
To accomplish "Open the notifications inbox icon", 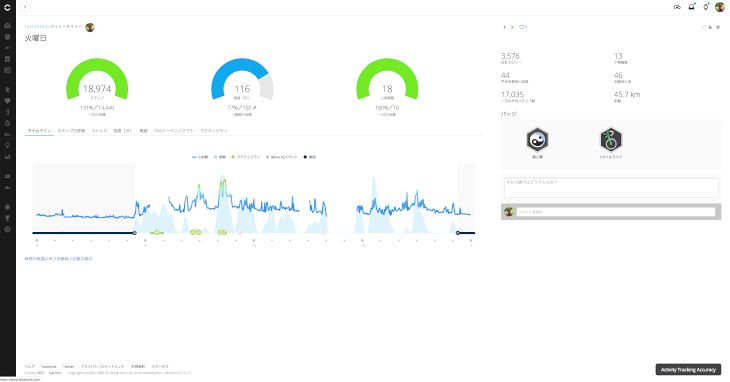I will [691, 7].
